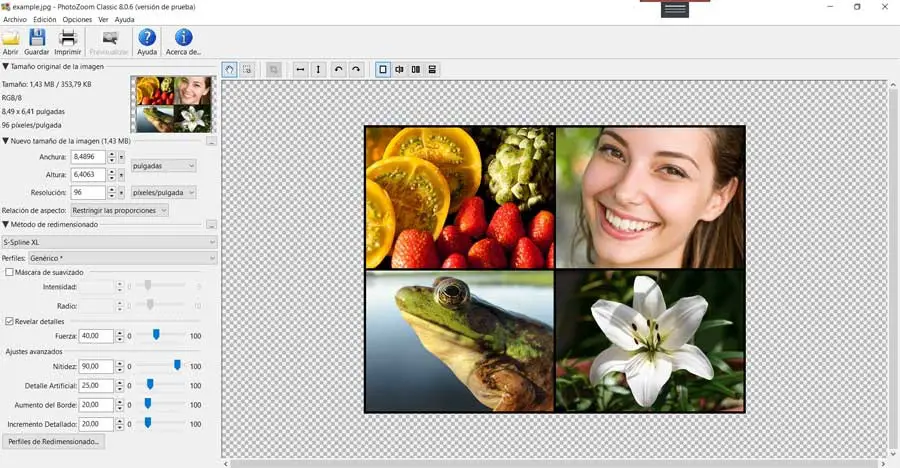
Task: Adjust the Nitidez slider handle
Action: [177, 365]
